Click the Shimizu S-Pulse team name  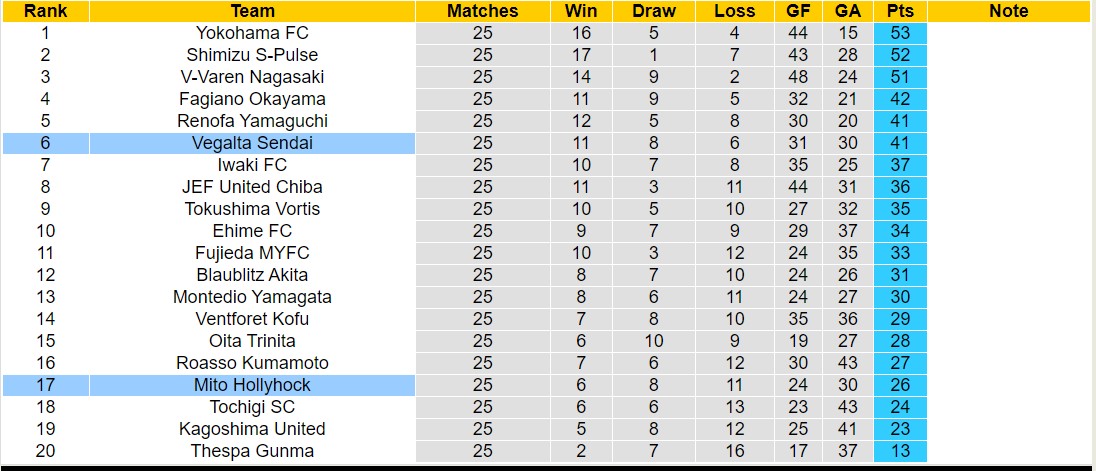pos(252,55)
